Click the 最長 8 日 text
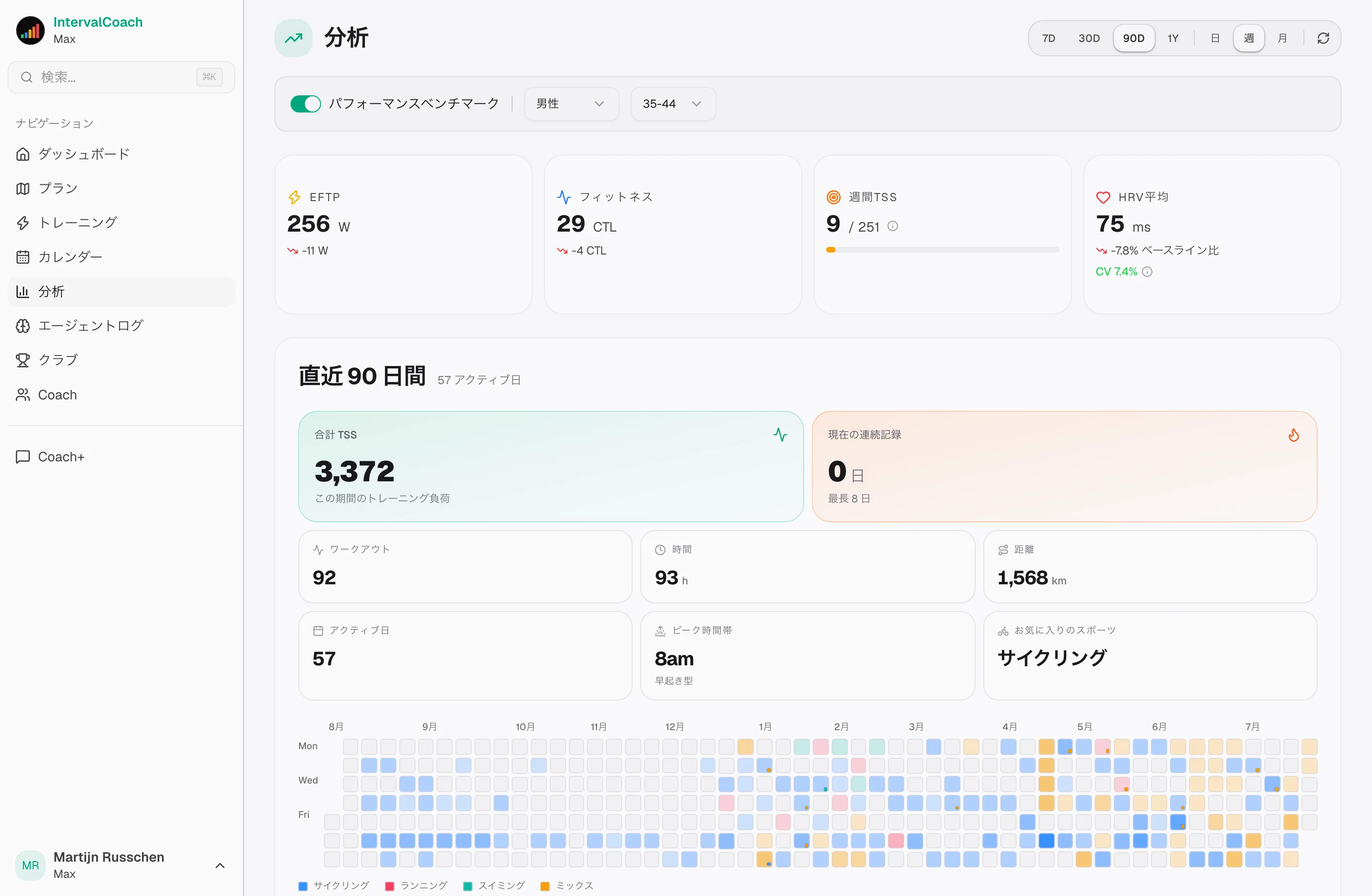 [x=849, y=499]
